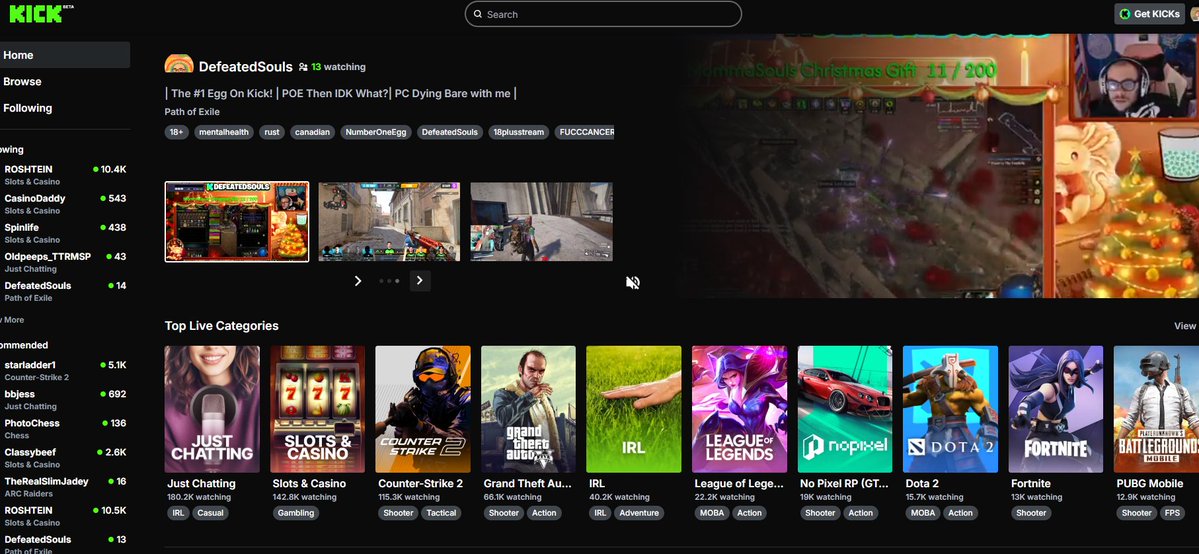Viewport: 1199px width, 554px height.
Task: Select the mentalhealth tag
Action: click(x=224, y=132)
